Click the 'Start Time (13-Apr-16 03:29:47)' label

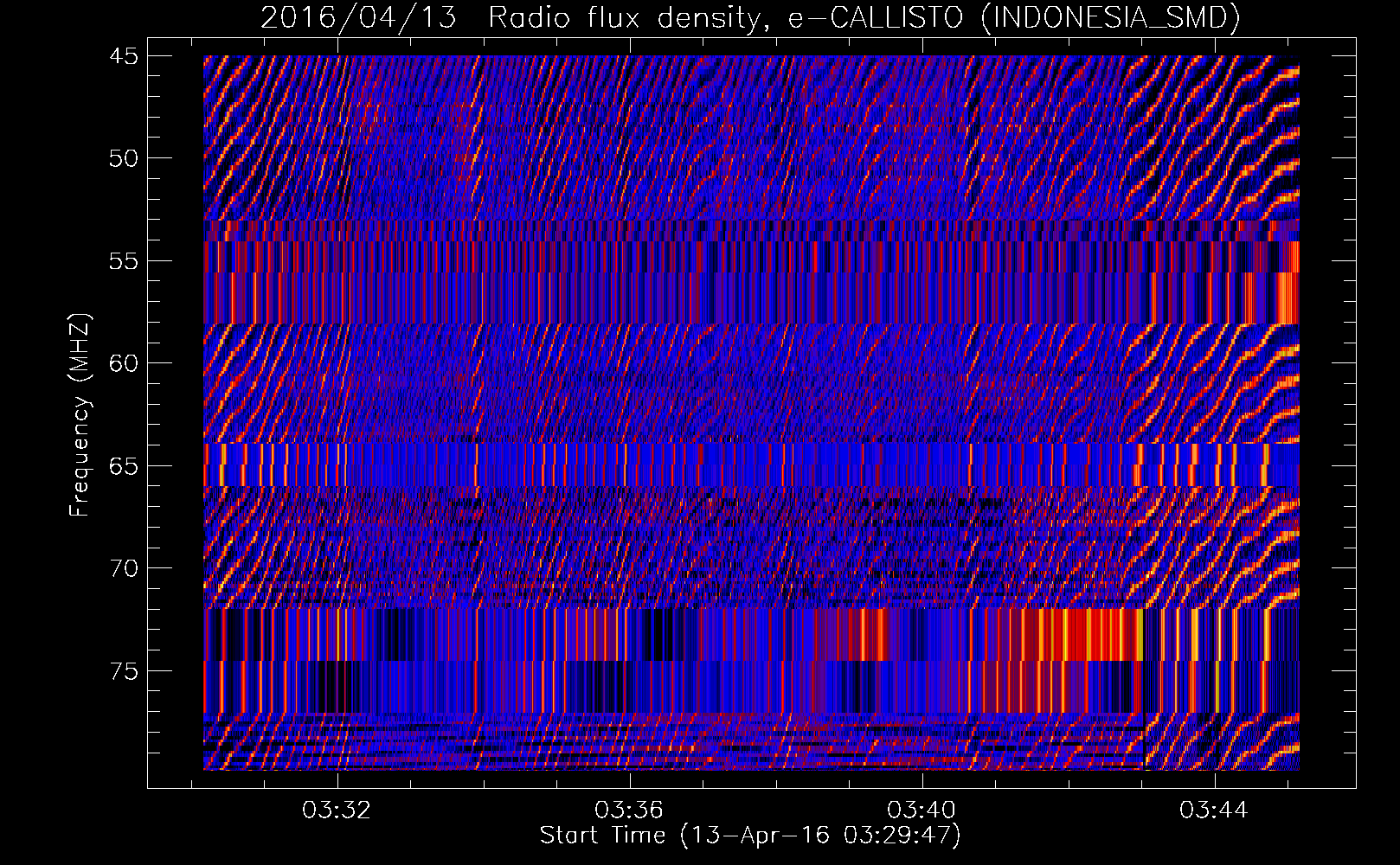pyautogui.click(x=750, y=836)
